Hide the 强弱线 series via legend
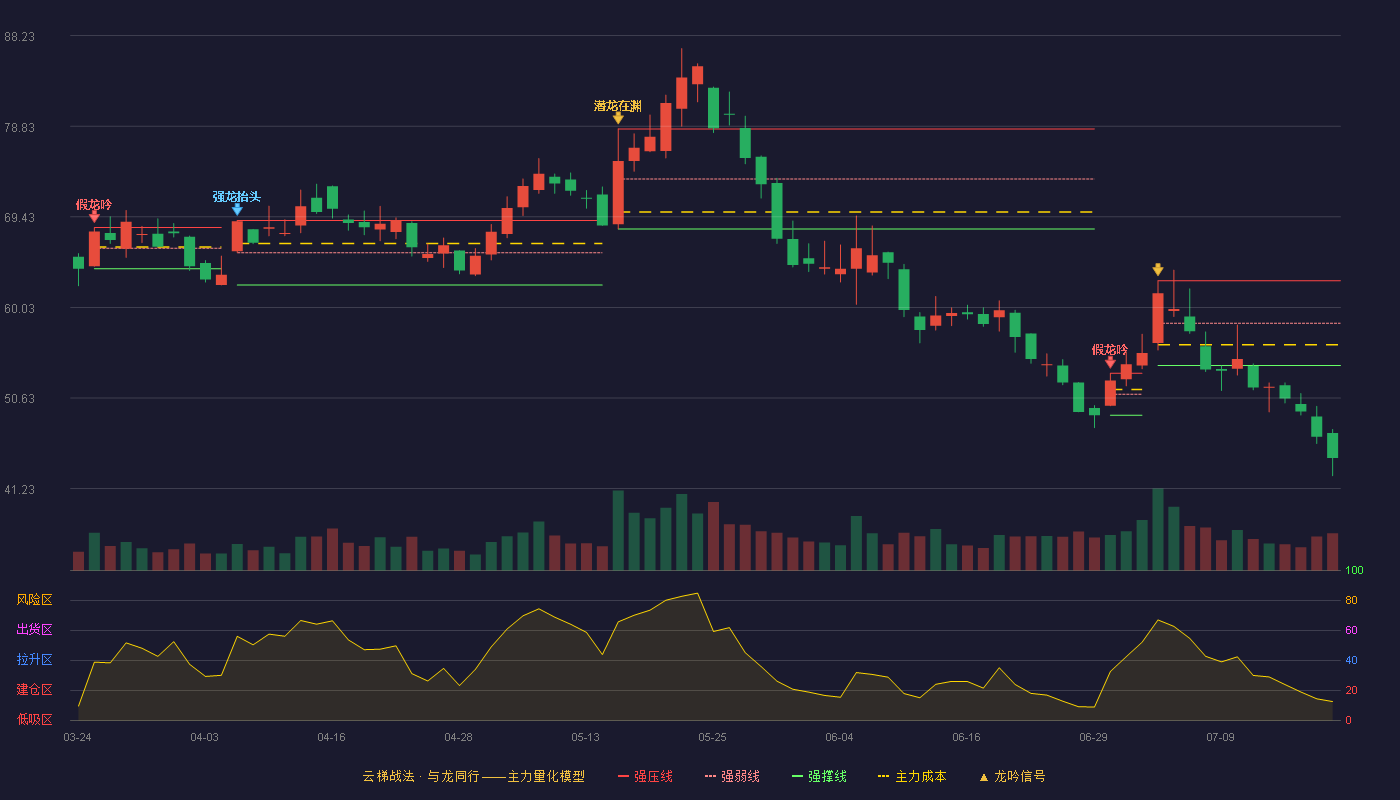Viewport: 1400px width, 800px height. (x=732, y=776)
